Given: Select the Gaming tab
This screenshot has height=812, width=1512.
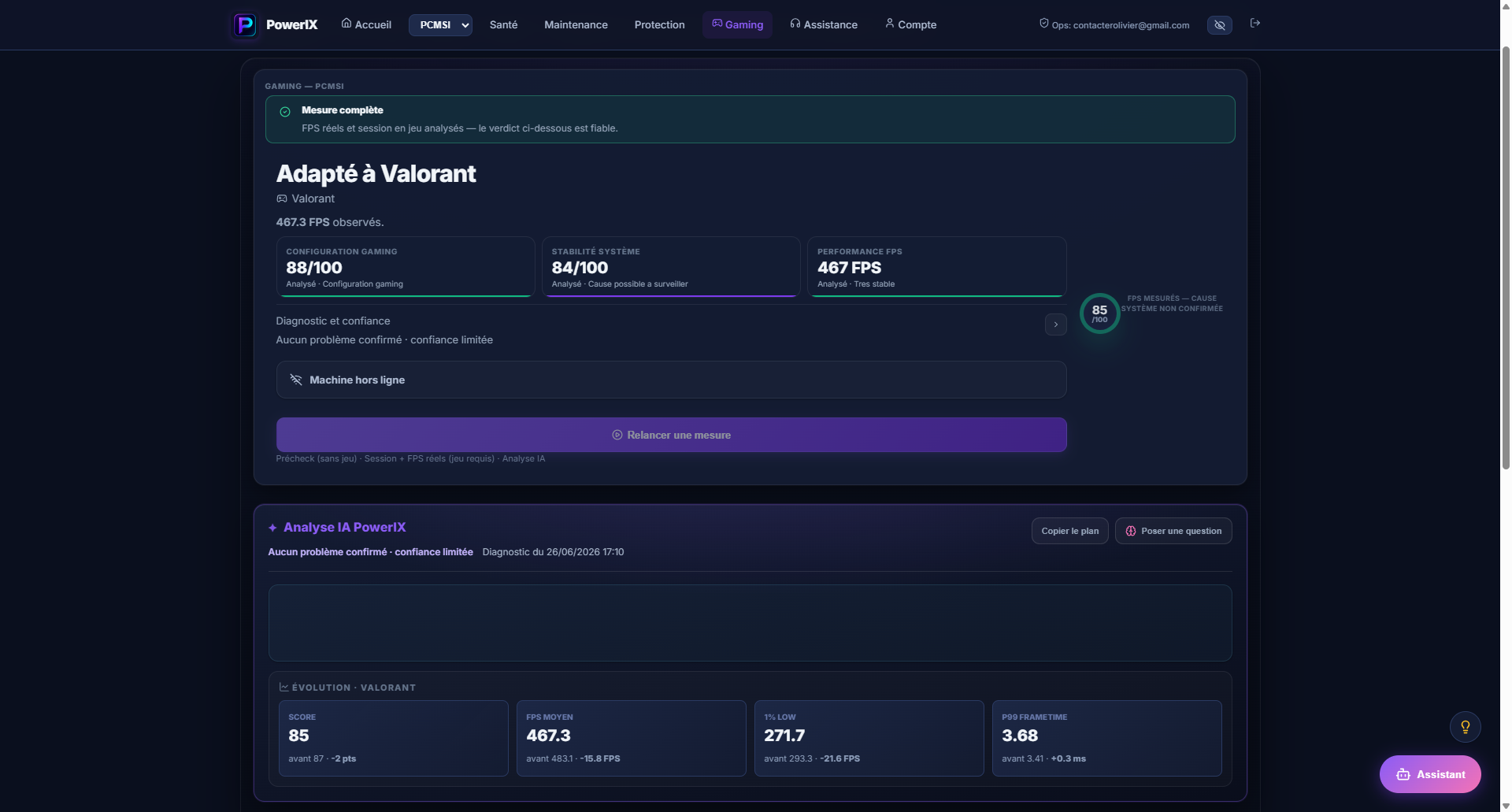Looking at the screenshot, I should (737, 24).
